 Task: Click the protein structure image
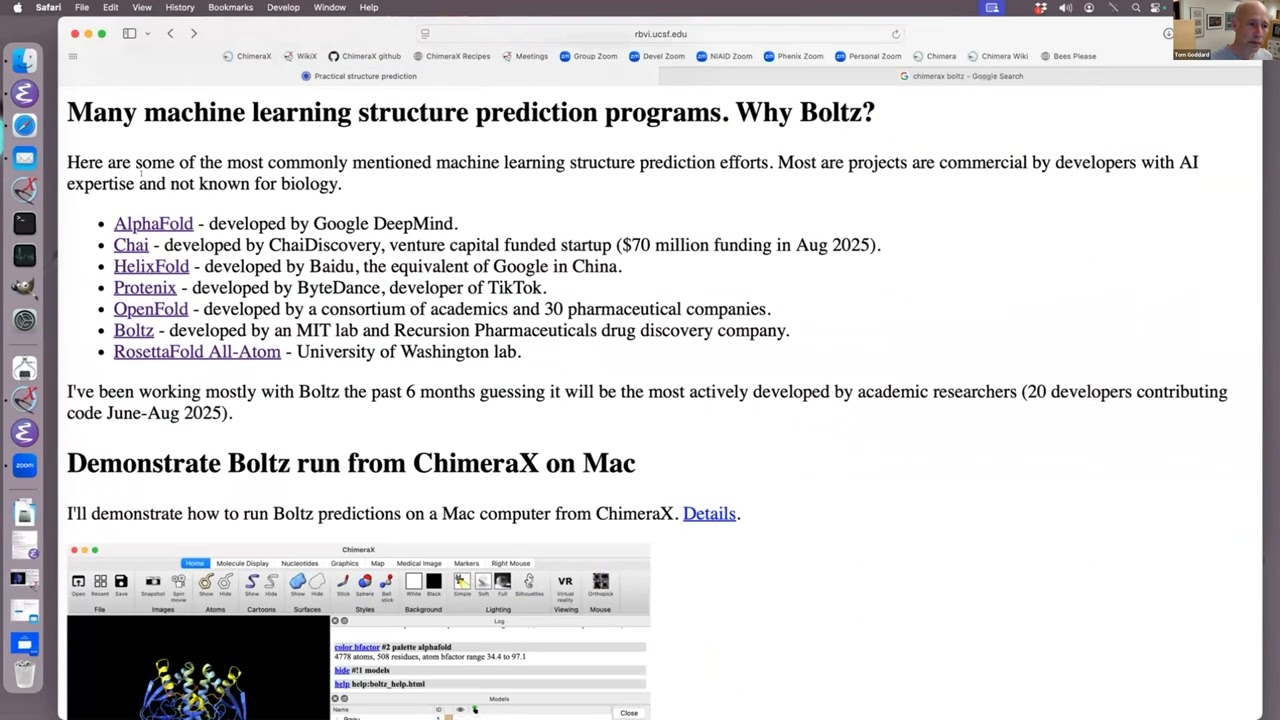[198, 667]
